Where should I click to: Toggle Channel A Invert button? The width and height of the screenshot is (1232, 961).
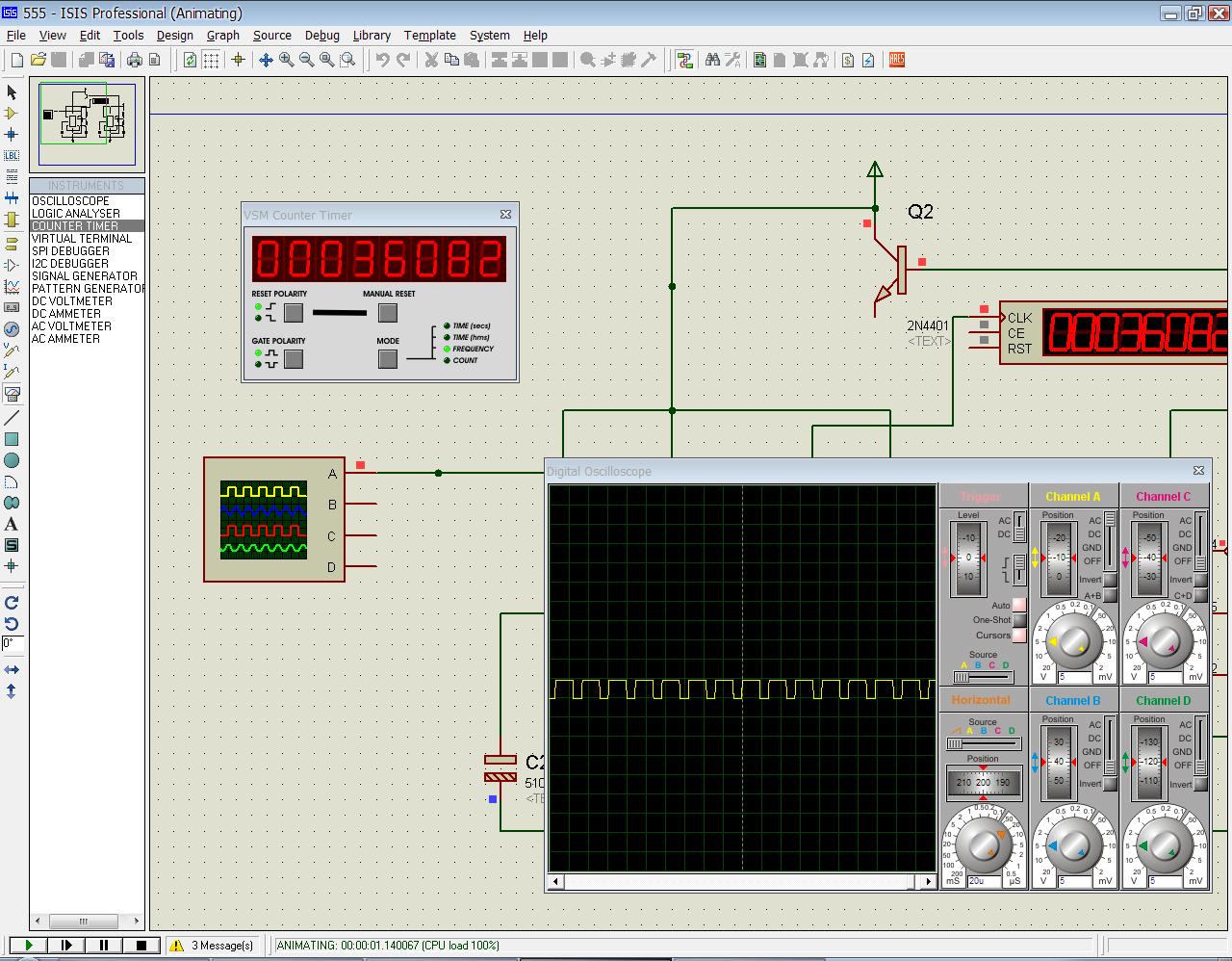pyautogui.click(x=1110, y=580)
